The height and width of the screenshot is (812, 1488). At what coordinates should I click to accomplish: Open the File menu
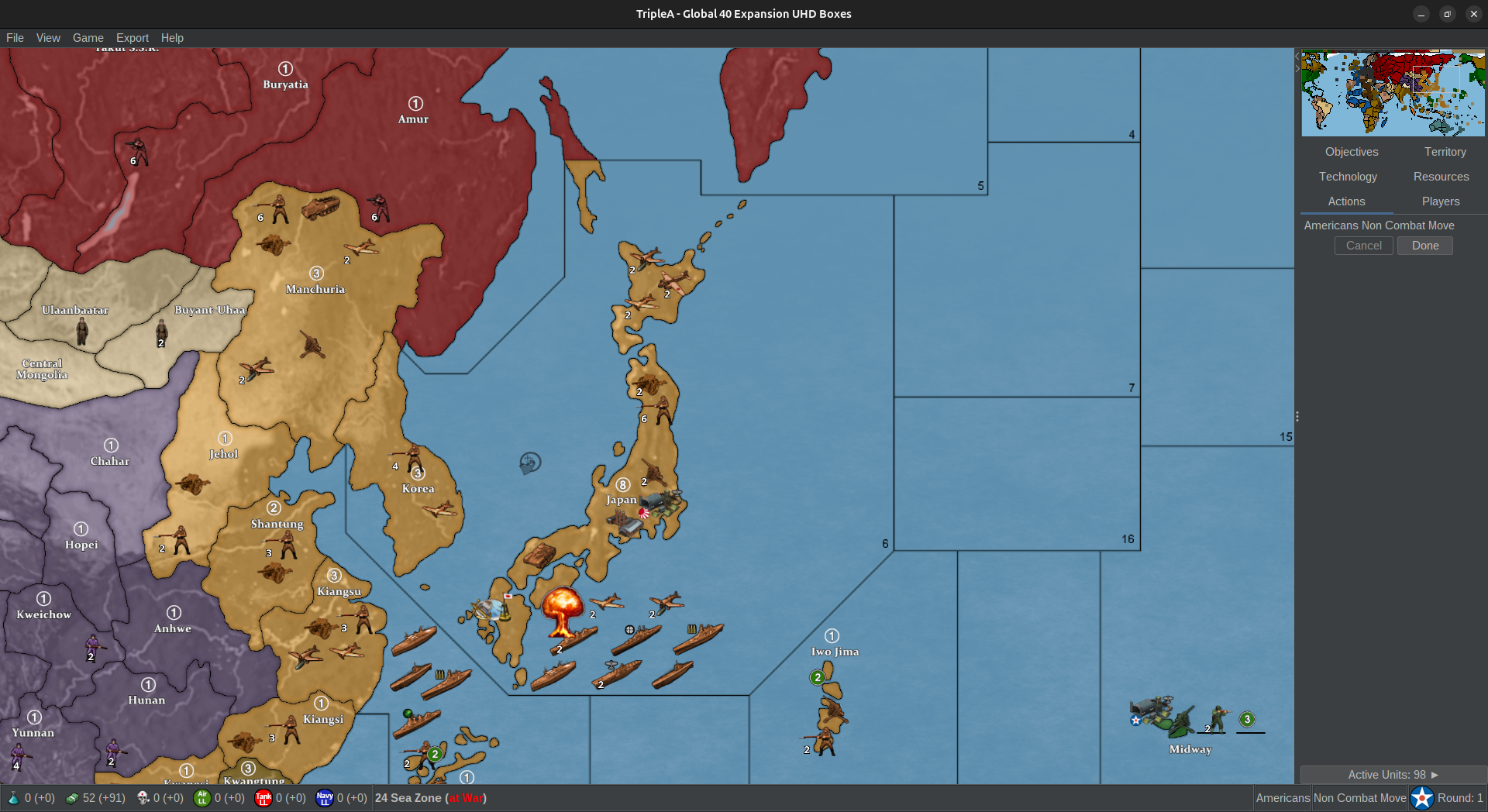pyautogui.click(x=15, y=38)
